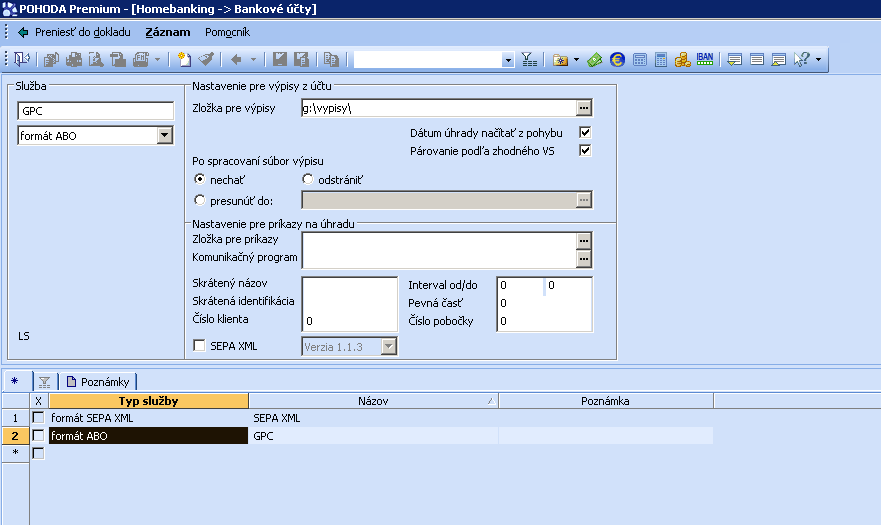
Task: Select the 'odstrániť' radio option
Action: (308, 179)
